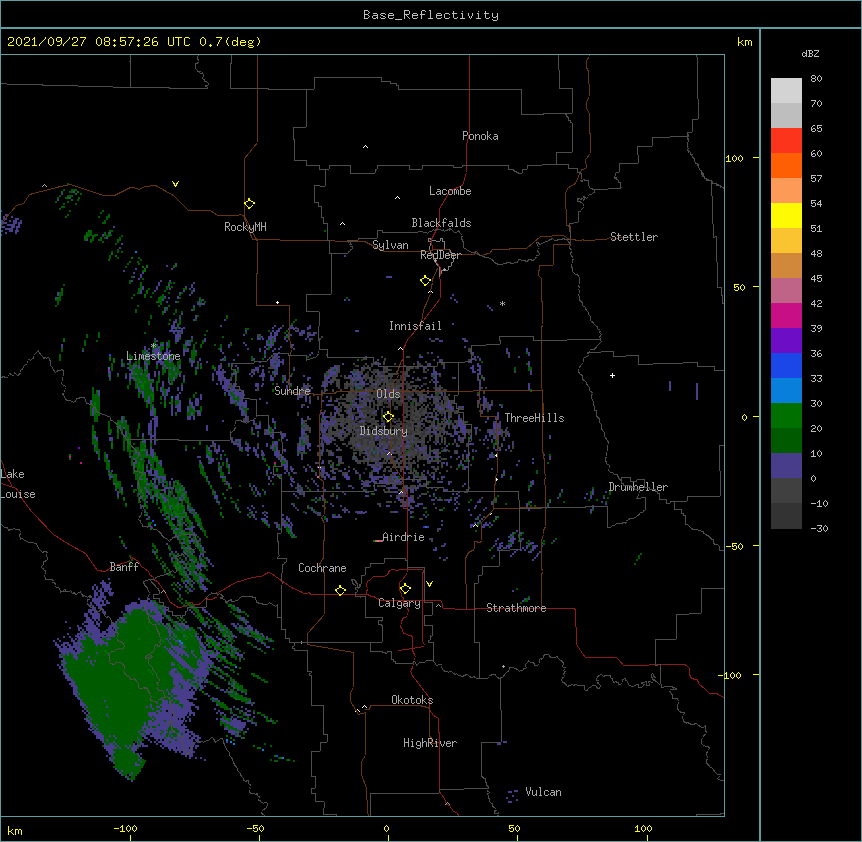862x842 pixels.
Task: Click the Stettler town label
Action: point(634,237)
